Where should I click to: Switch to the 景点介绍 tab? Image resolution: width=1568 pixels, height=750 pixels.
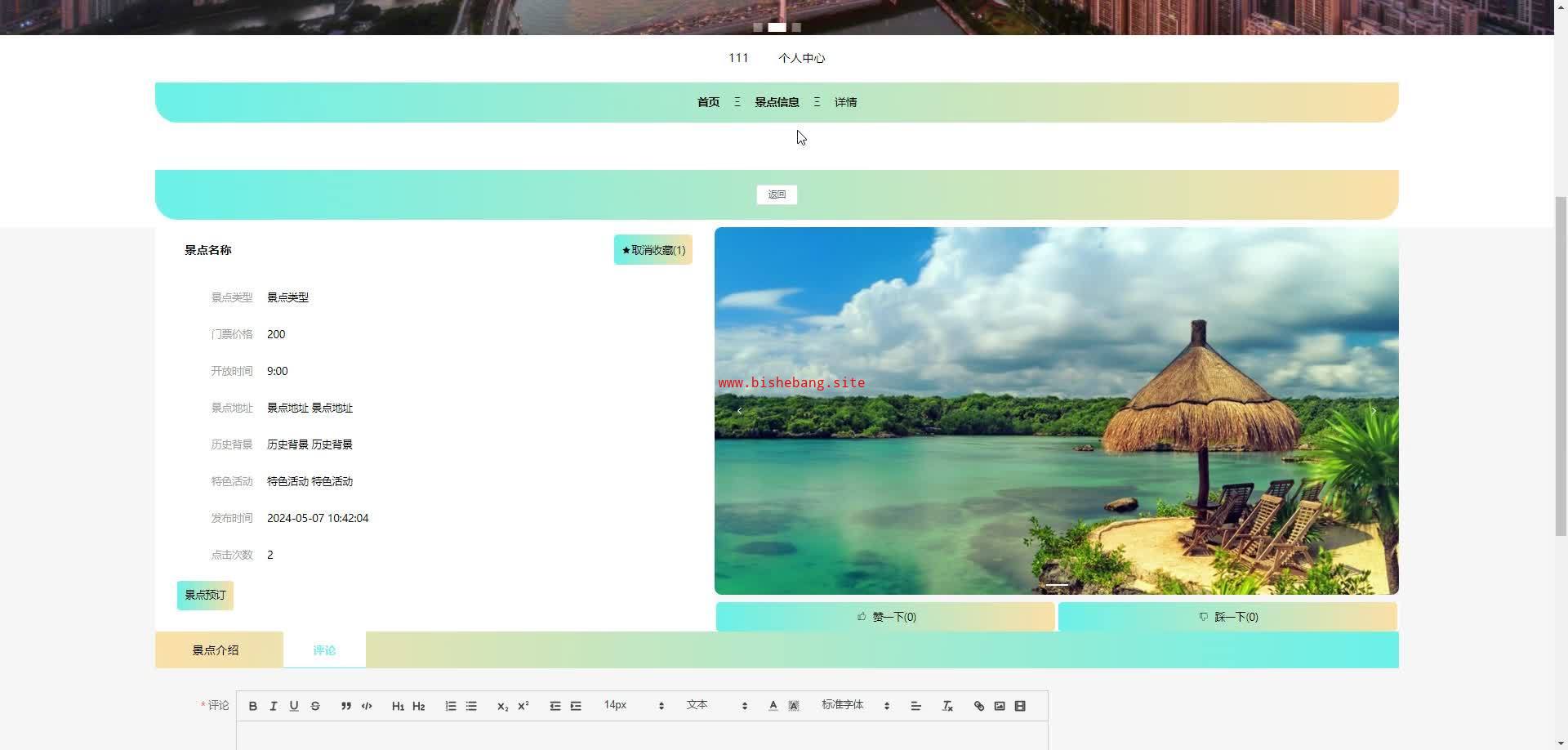point(216,650)
